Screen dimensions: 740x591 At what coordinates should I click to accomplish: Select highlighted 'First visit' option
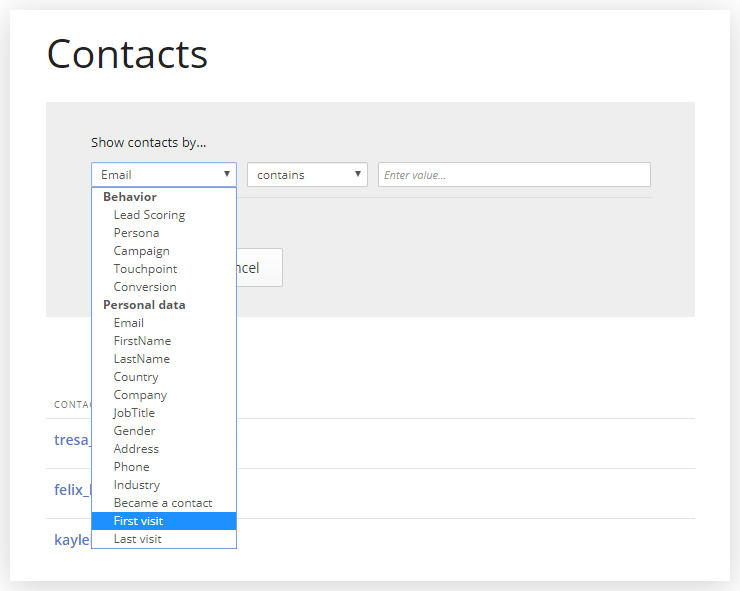point(138,521)
